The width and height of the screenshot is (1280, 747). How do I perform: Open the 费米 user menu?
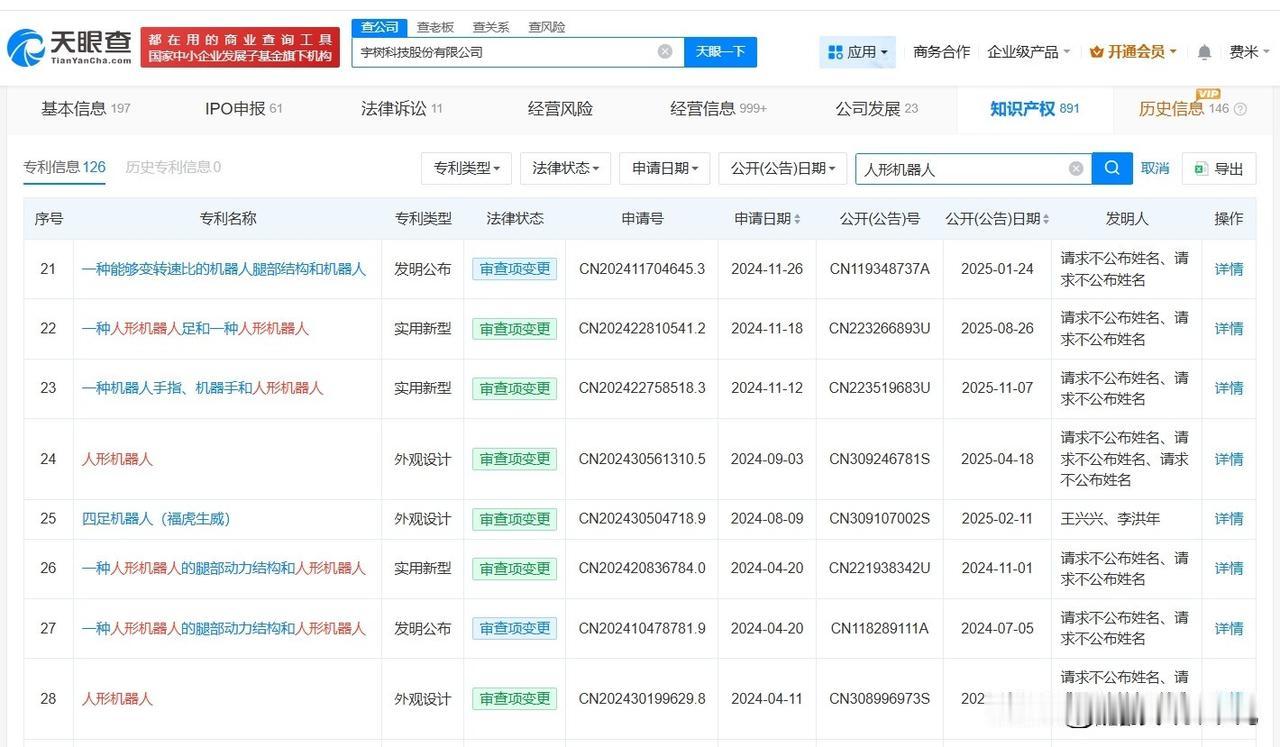pos(1249,52)
